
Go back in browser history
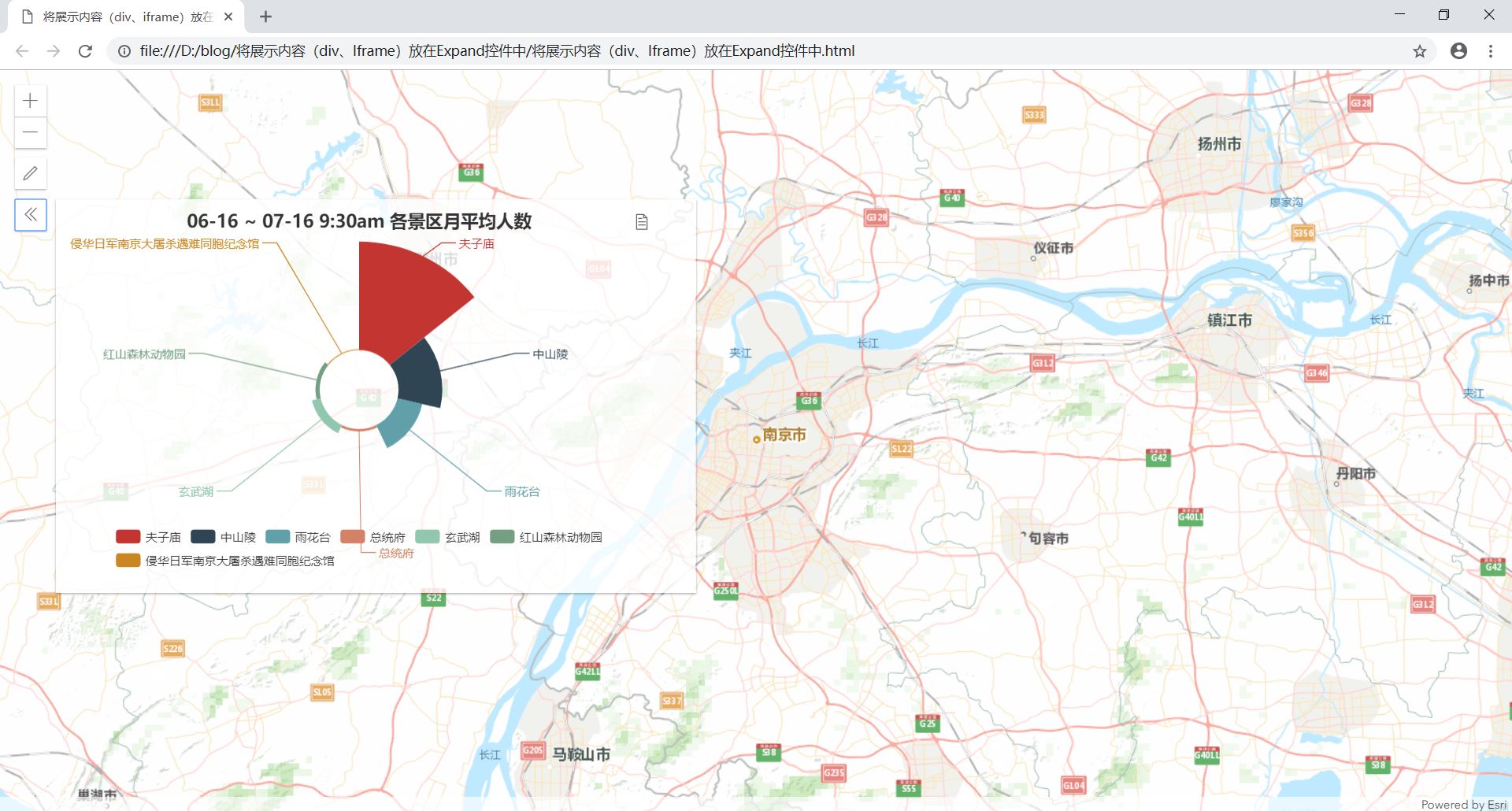click(x=22, y=51)
